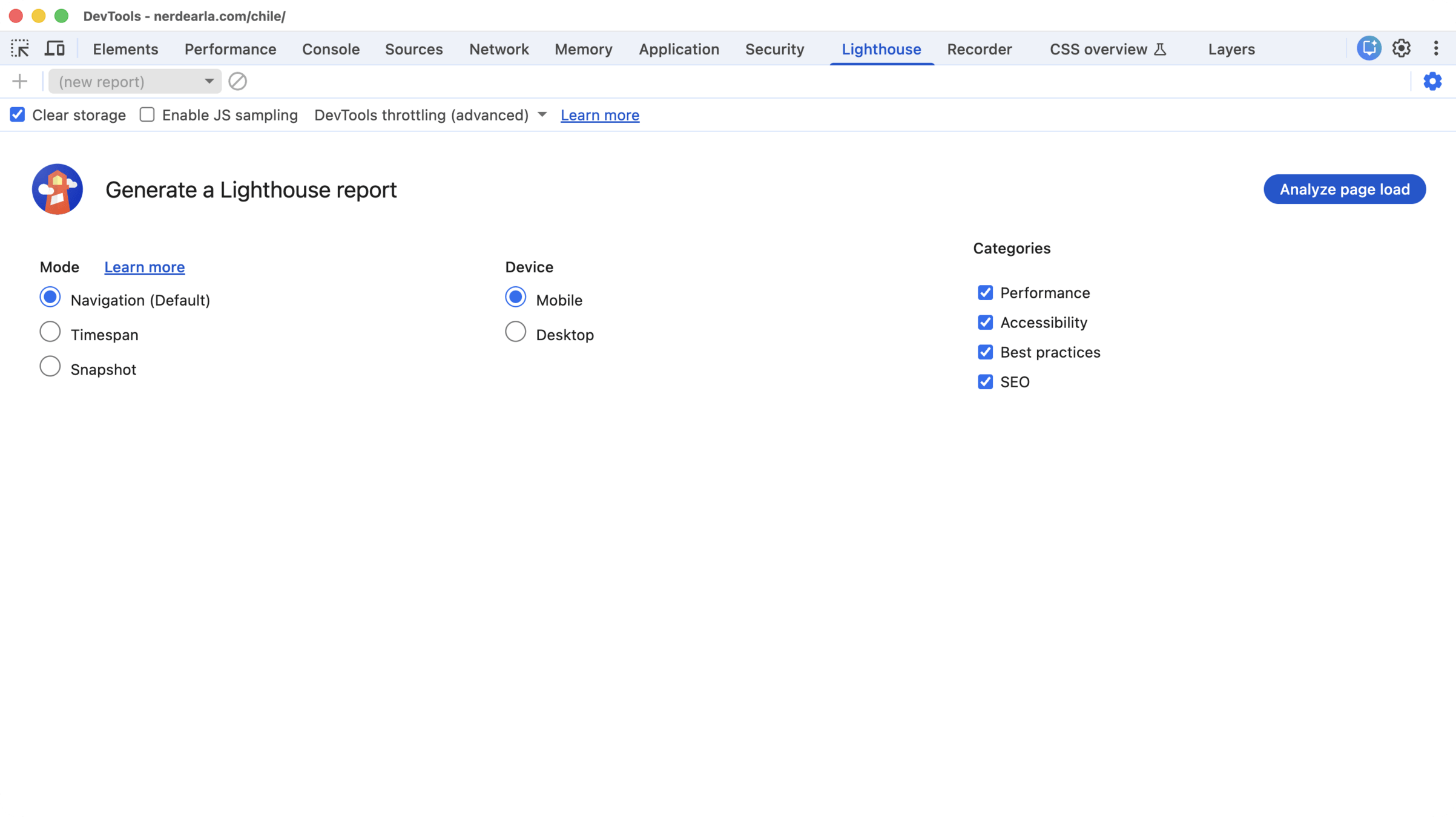
Task: Switch to the Network tab
Action: pos(499,49)
